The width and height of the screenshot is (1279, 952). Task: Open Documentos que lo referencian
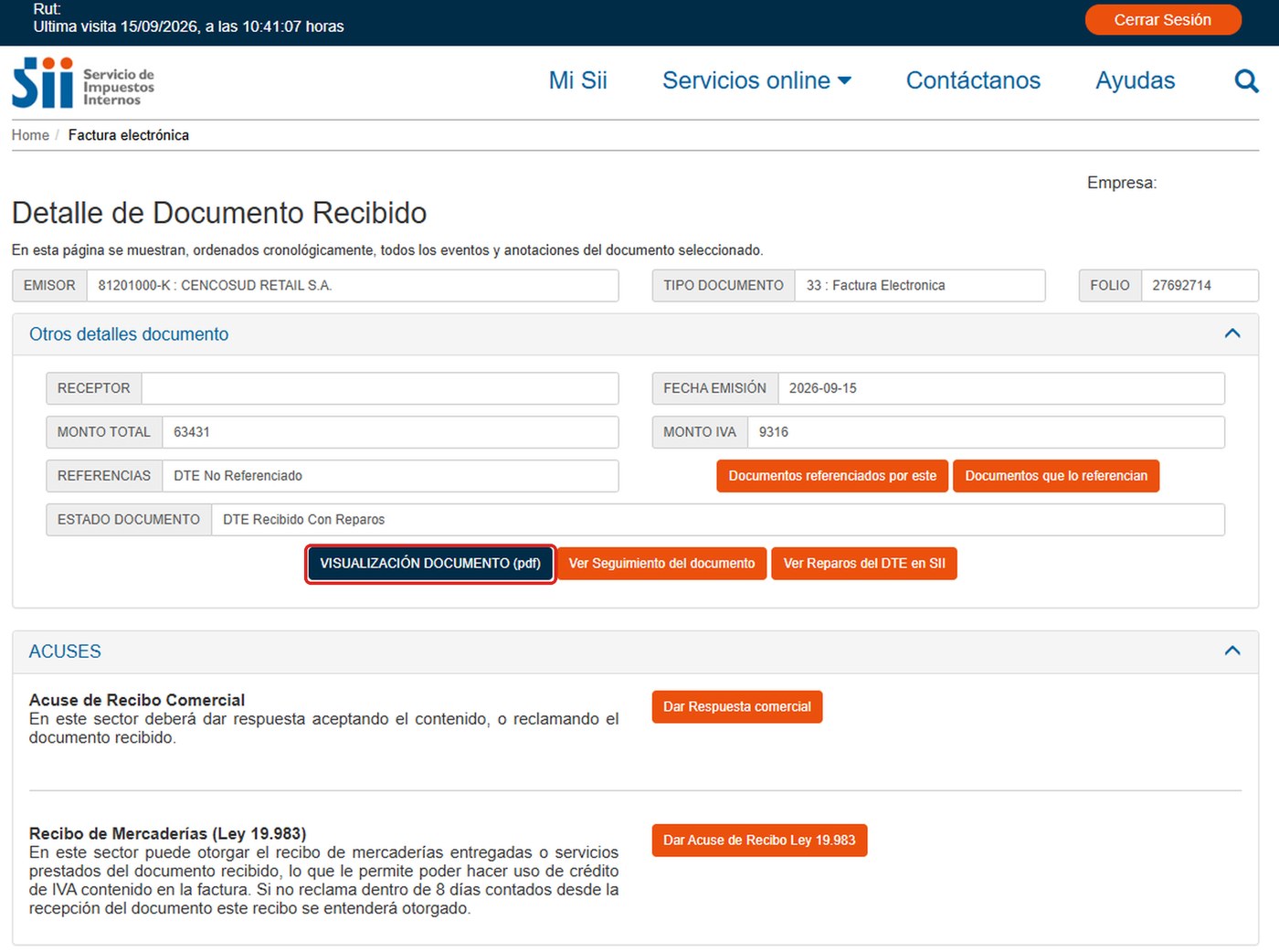coord(1056,476)
